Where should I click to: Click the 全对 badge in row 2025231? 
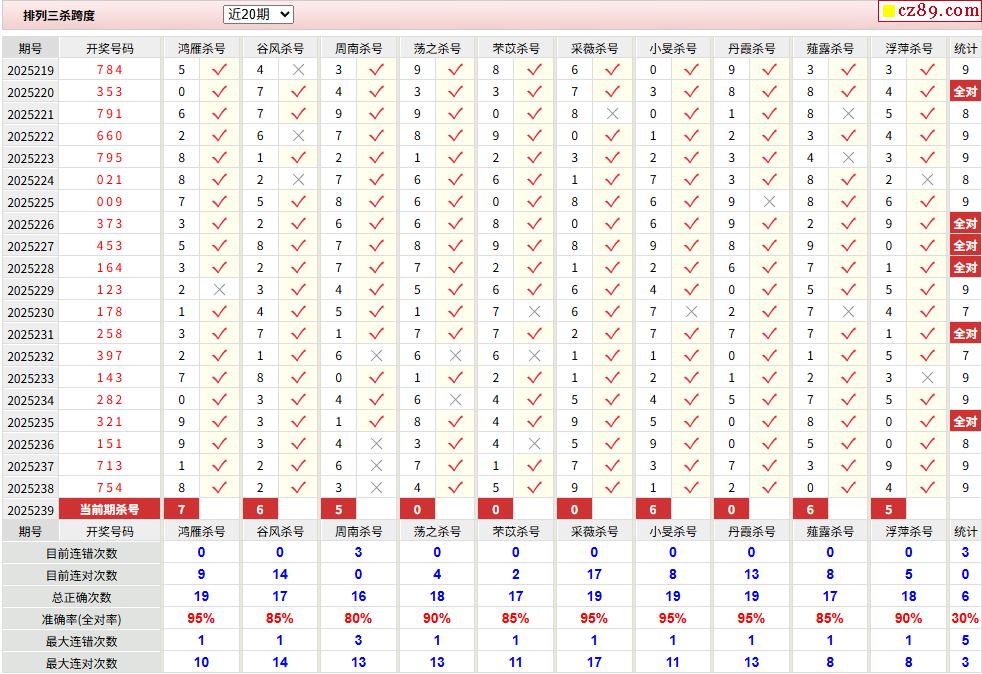[965, 334]
